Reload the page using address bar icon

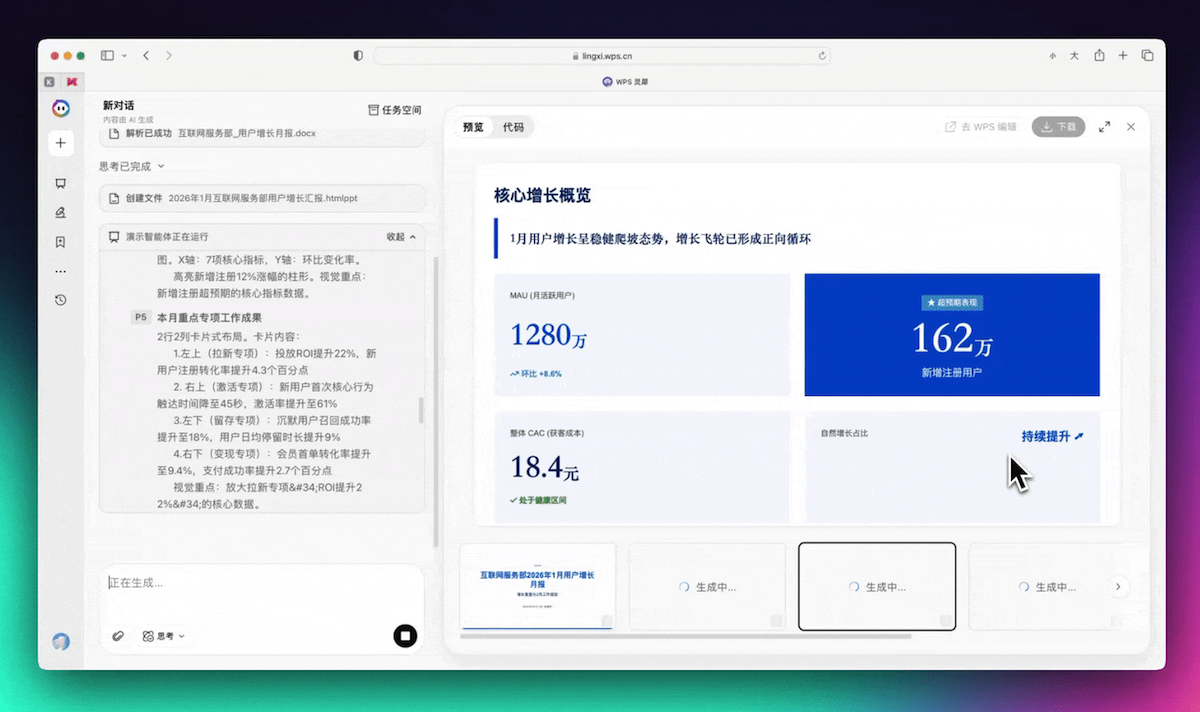pyautogui.click(x=822, y=56)
